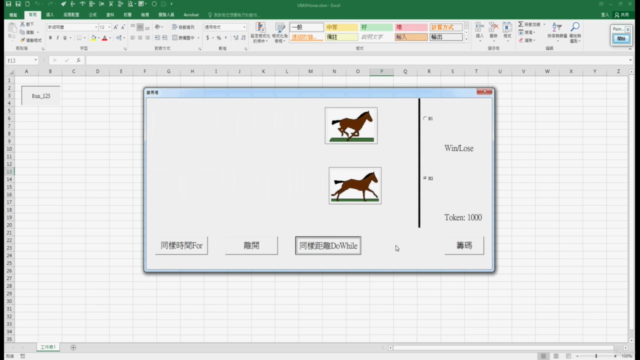Click the Decrease Font Size icon
The width and height of the screenshot is (640, 360).
coord(123,27)
